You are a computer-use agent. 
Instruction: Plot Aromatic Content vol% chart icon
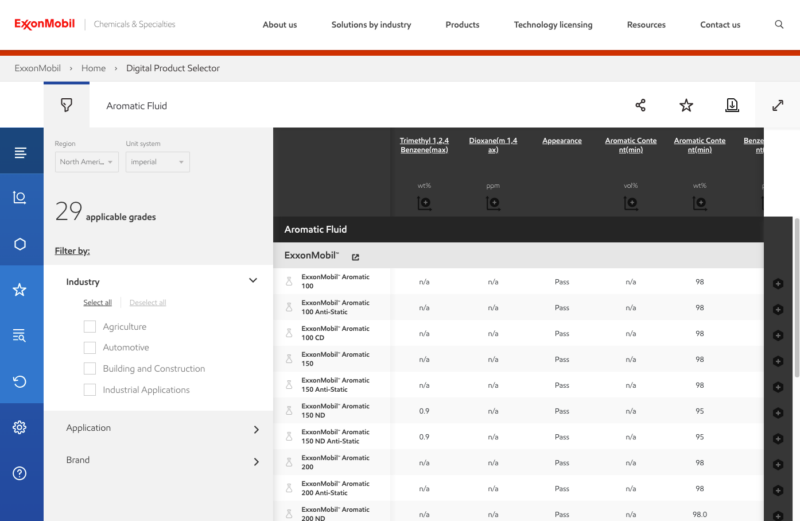click(x=631, y=203)
